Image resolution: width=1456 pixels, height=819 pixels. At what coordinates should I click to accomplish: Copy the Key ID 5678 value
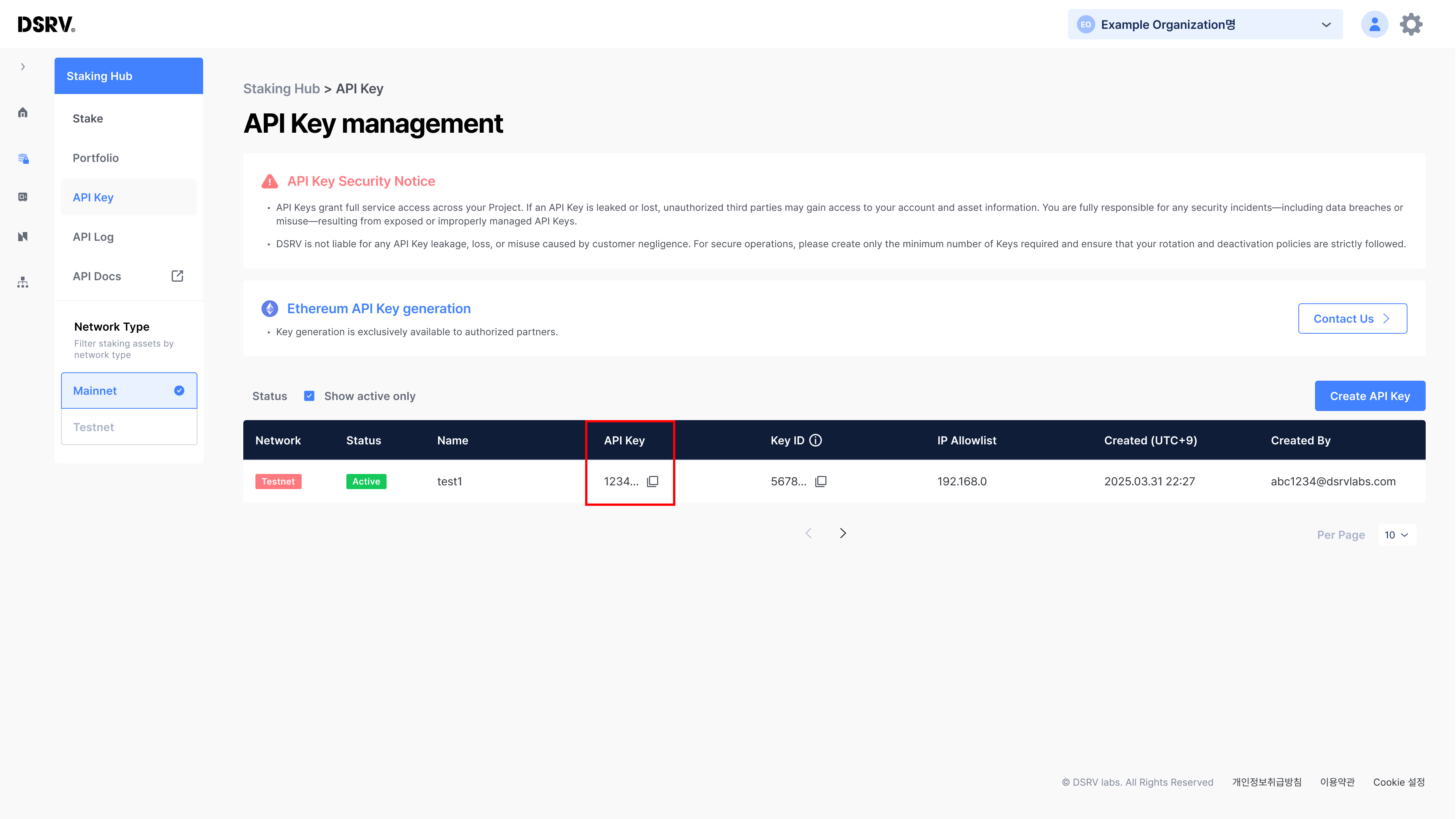click(x=821, y=481)
